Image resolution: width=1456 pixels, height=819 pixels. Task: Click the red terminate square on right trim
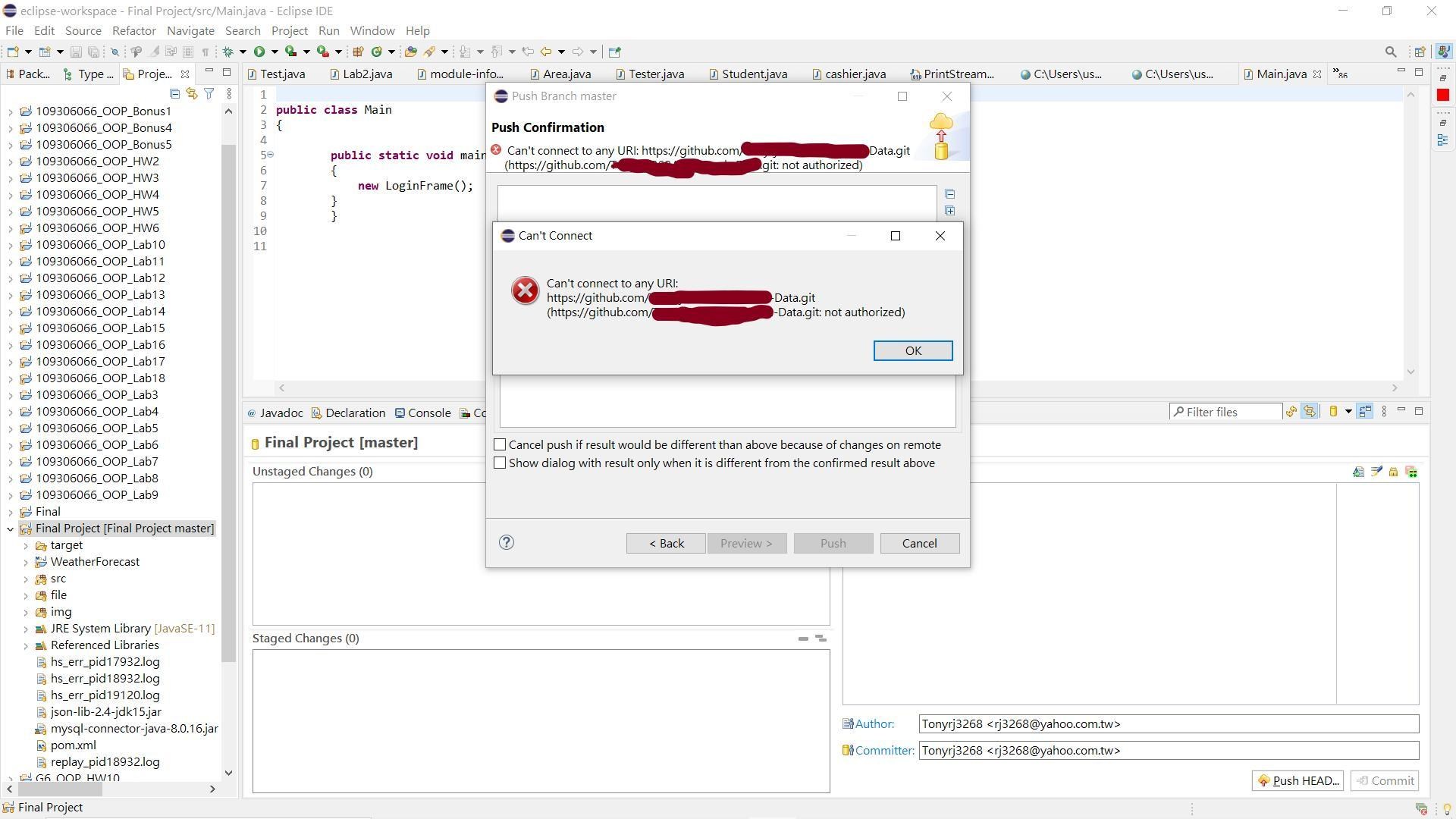1442,95
